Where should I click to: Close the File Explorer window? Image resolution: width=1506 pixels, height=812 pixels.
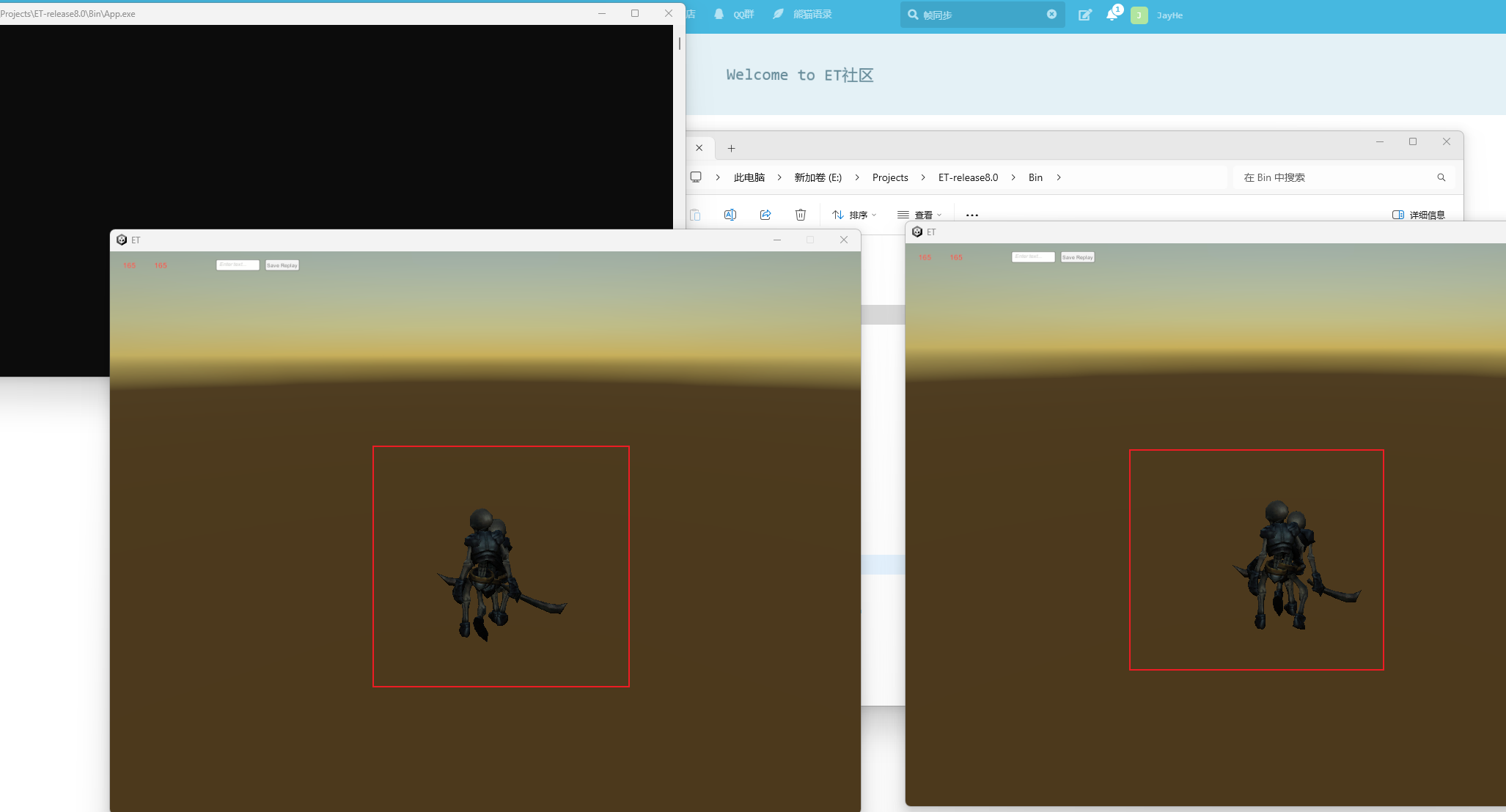[1447, 141]
